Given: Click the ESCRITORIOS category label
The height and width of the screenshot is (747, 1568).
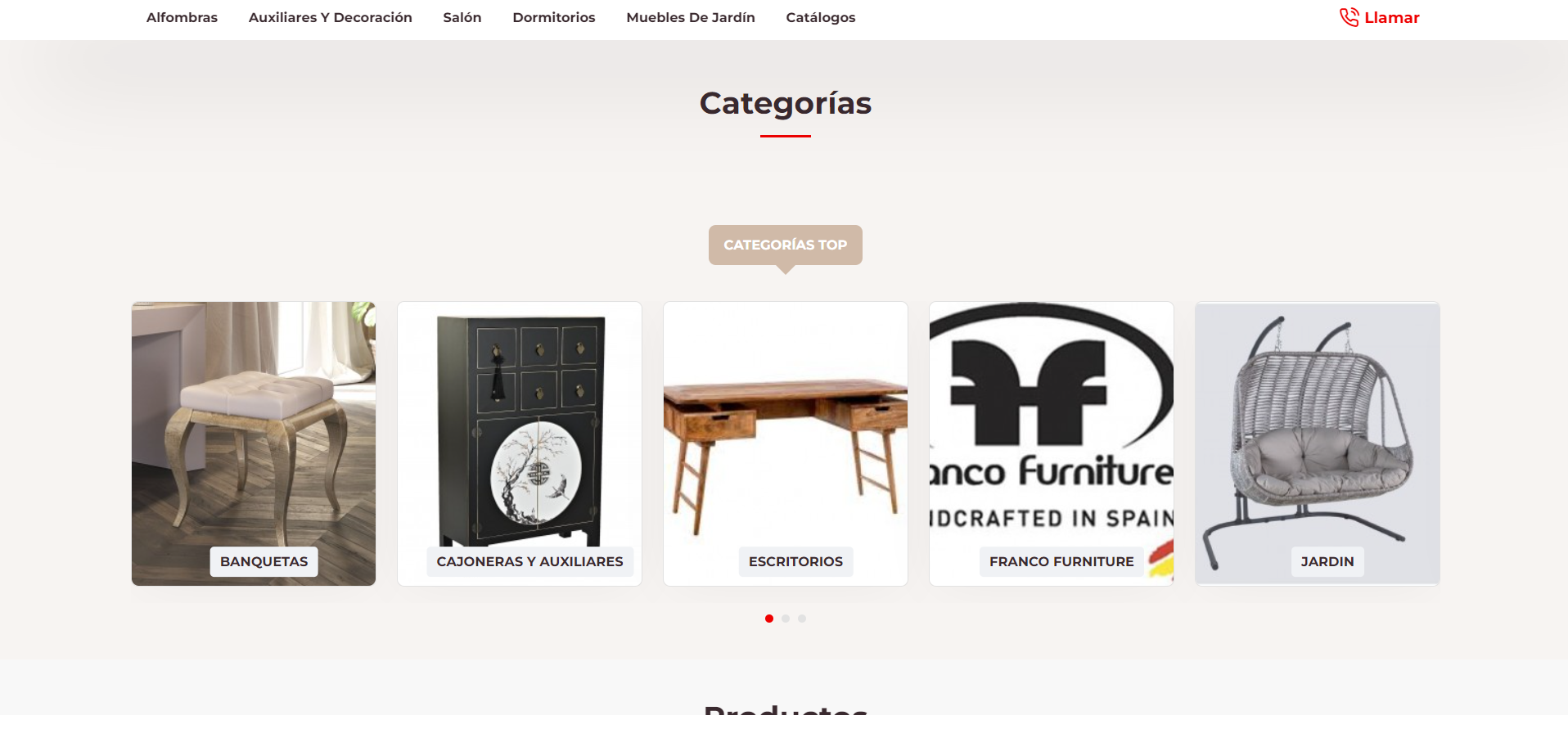Looking at the screenshot, I should [x=795, y=561].
